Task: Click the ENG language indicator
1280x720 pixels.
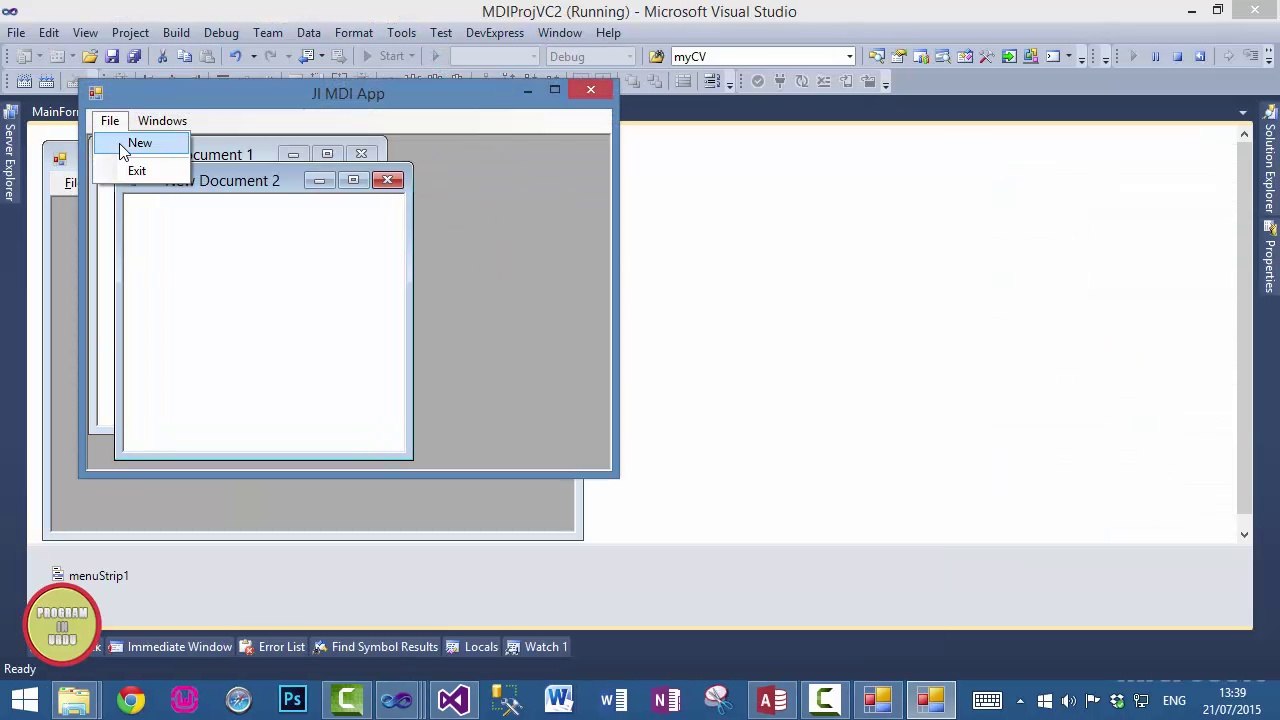Action: [x=1174, y=701]
